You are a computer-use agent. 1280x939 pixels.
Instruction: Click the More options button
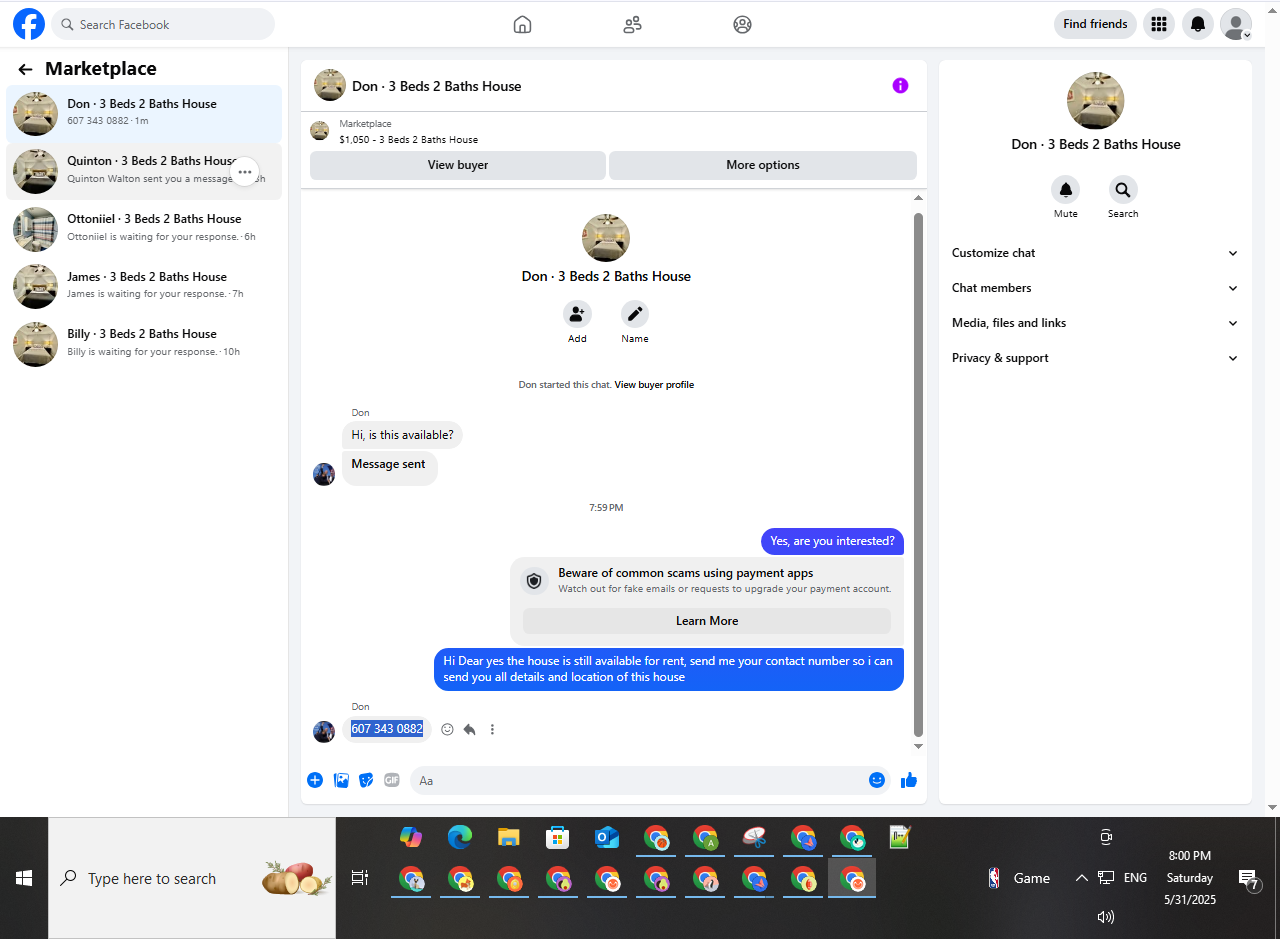pos(763,165)
